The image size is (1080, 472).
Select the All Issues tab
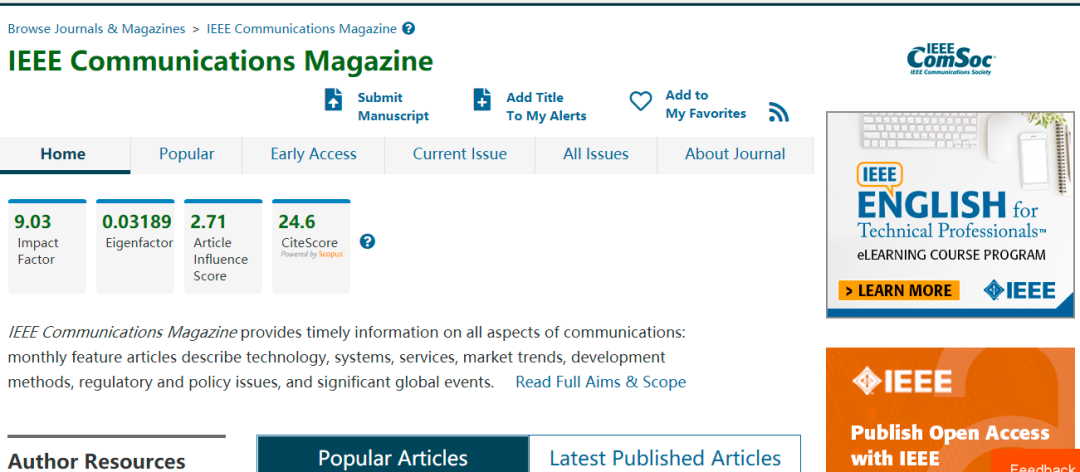pyautogui.click(x=596, y=154)
